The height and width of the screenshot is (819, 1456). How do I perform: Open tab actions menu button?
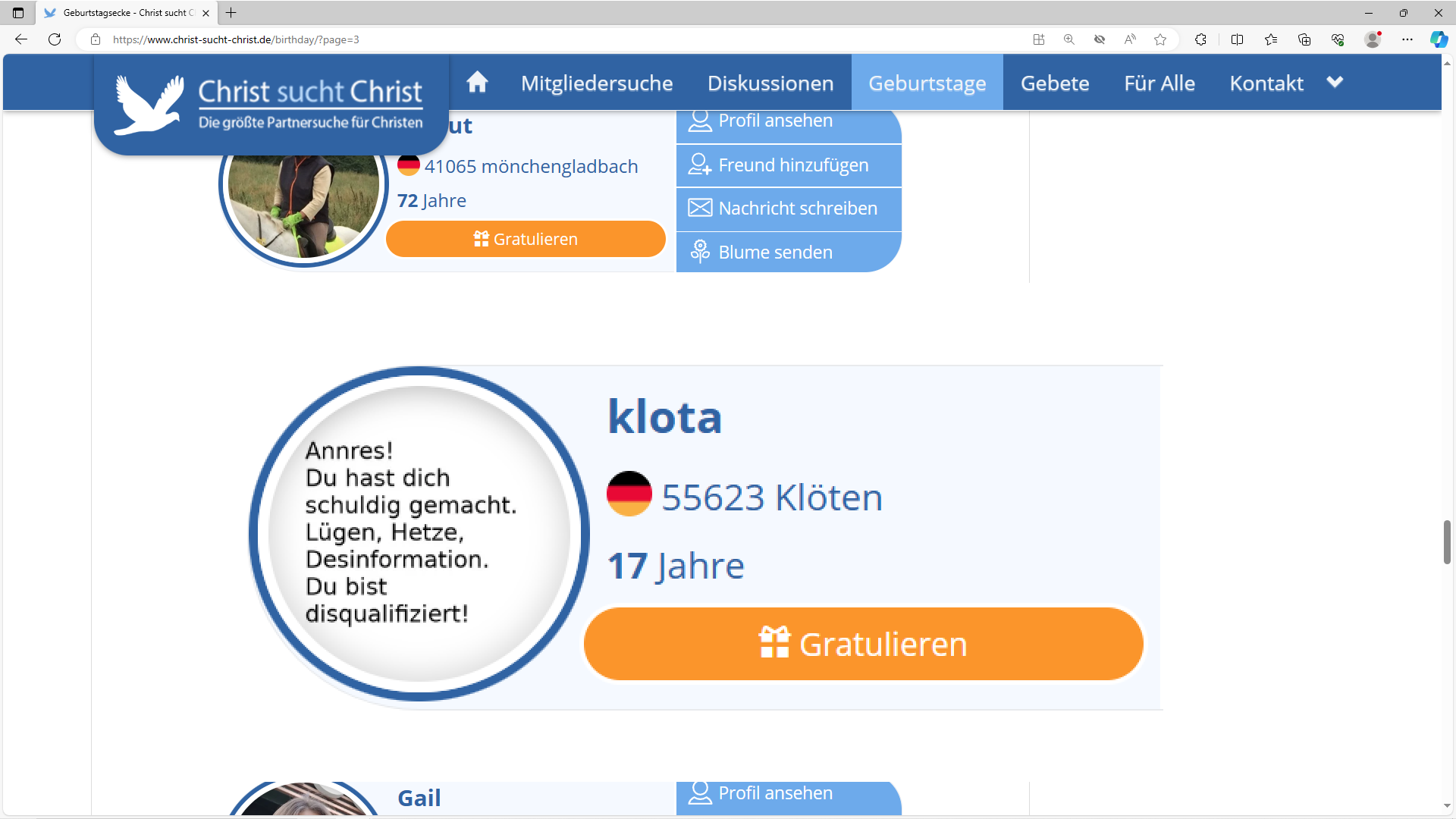[18, 13]
